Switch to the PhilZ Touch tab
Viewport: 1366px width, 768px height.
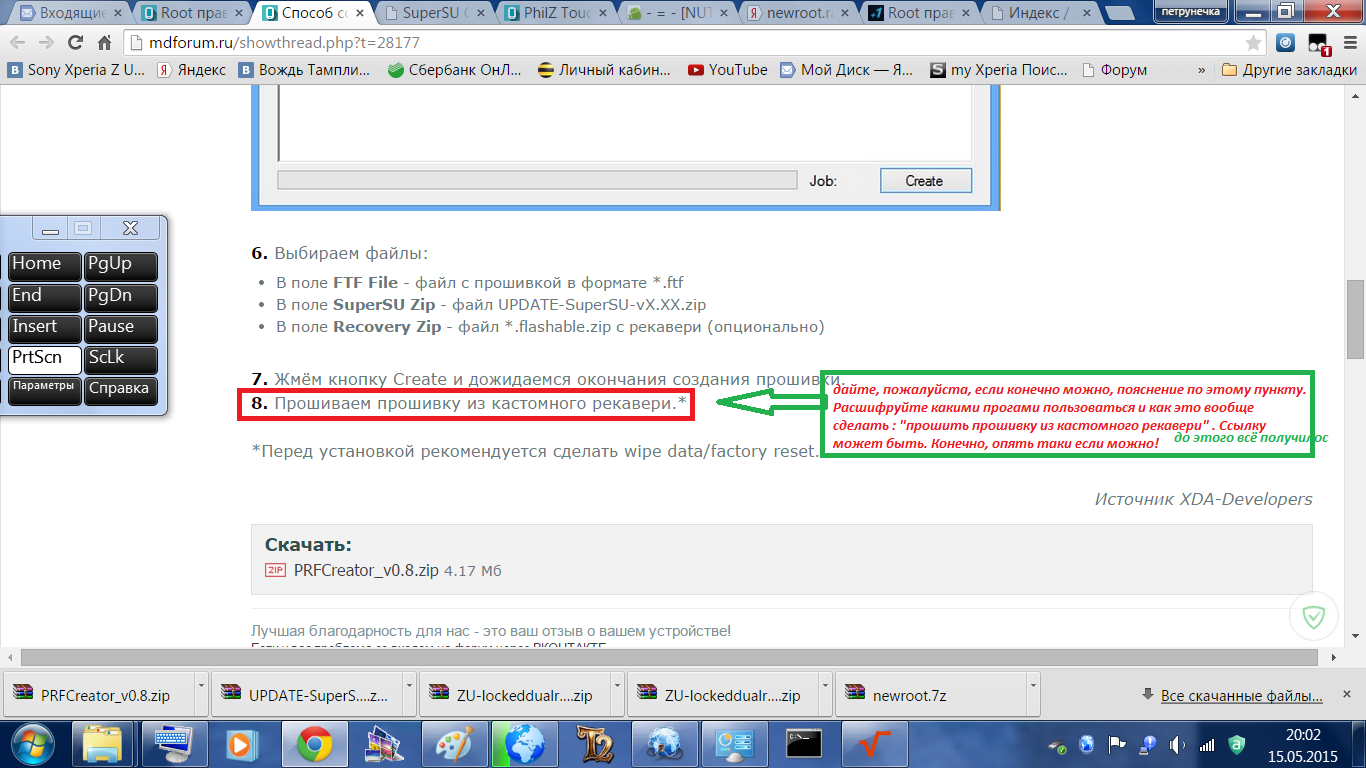[x=557, y=13]
